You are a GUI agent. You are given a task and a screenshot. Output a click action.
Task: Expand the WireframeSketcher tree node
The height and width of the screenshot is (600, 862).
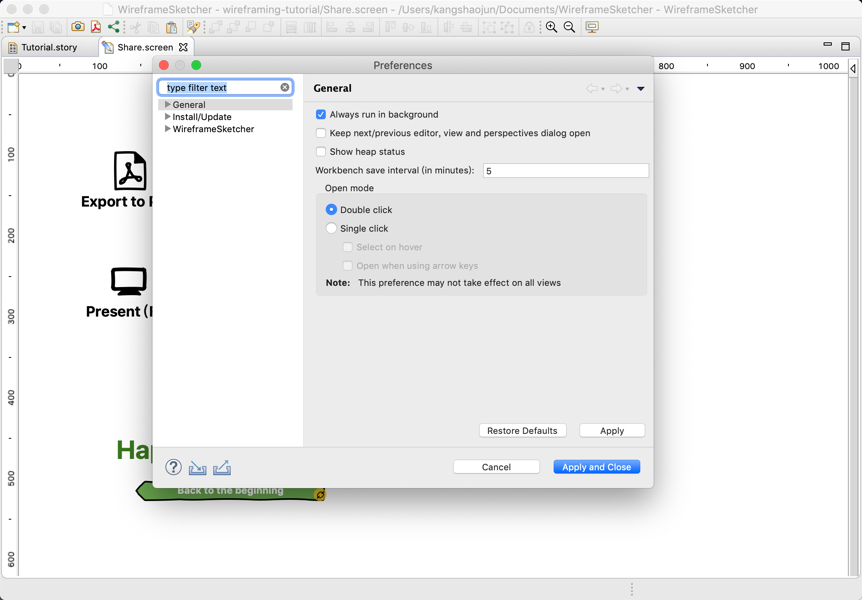pos(168,129)
